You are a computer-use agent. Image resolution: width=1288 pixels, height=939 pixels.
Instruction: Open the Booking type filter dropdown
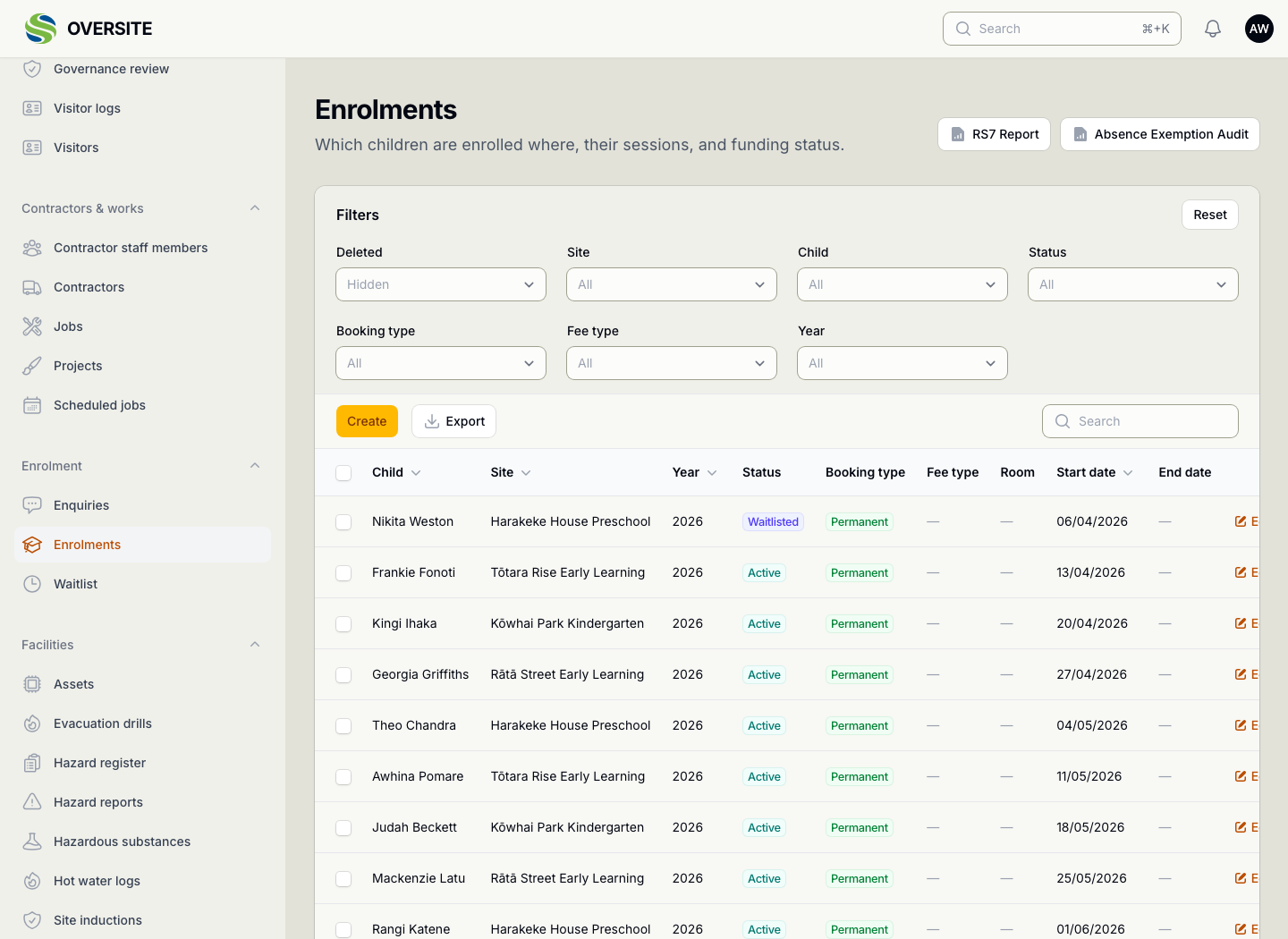(x=441, y=363)
